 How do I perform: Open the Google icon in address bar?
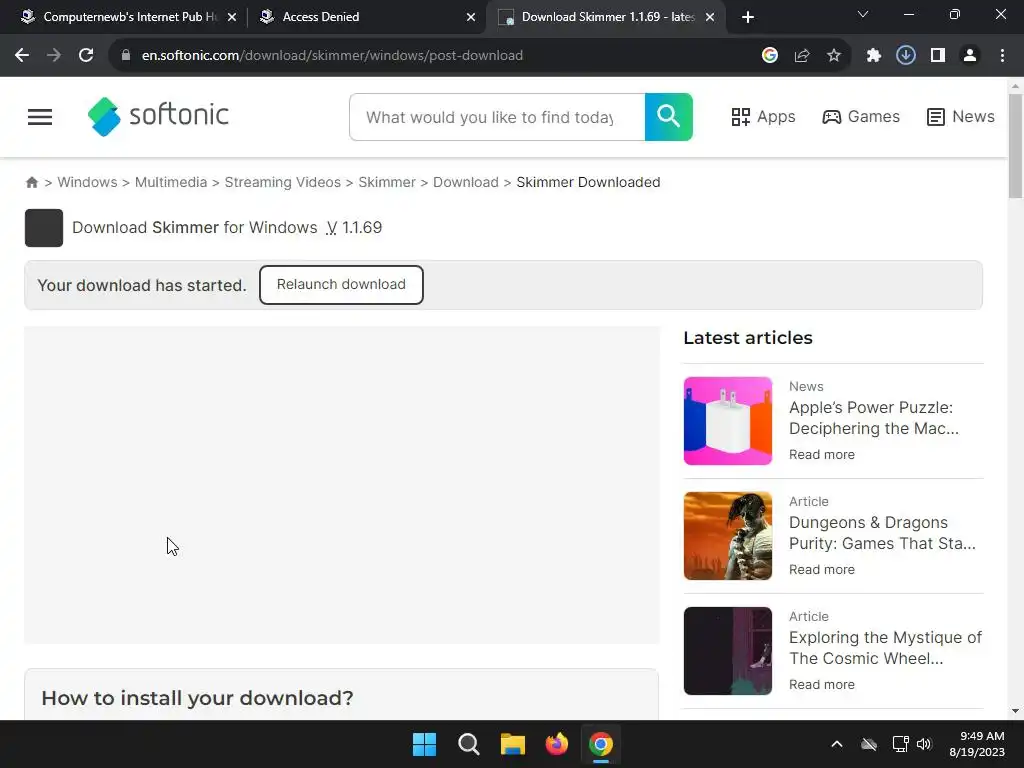[770, 56]
